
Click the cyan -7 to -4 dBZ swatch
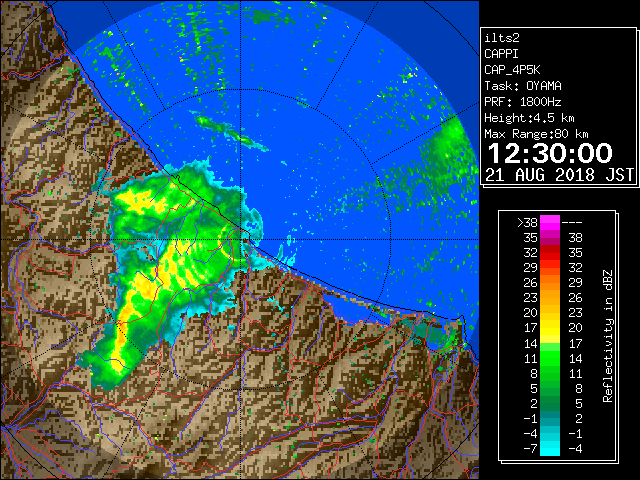click(550, 448)
